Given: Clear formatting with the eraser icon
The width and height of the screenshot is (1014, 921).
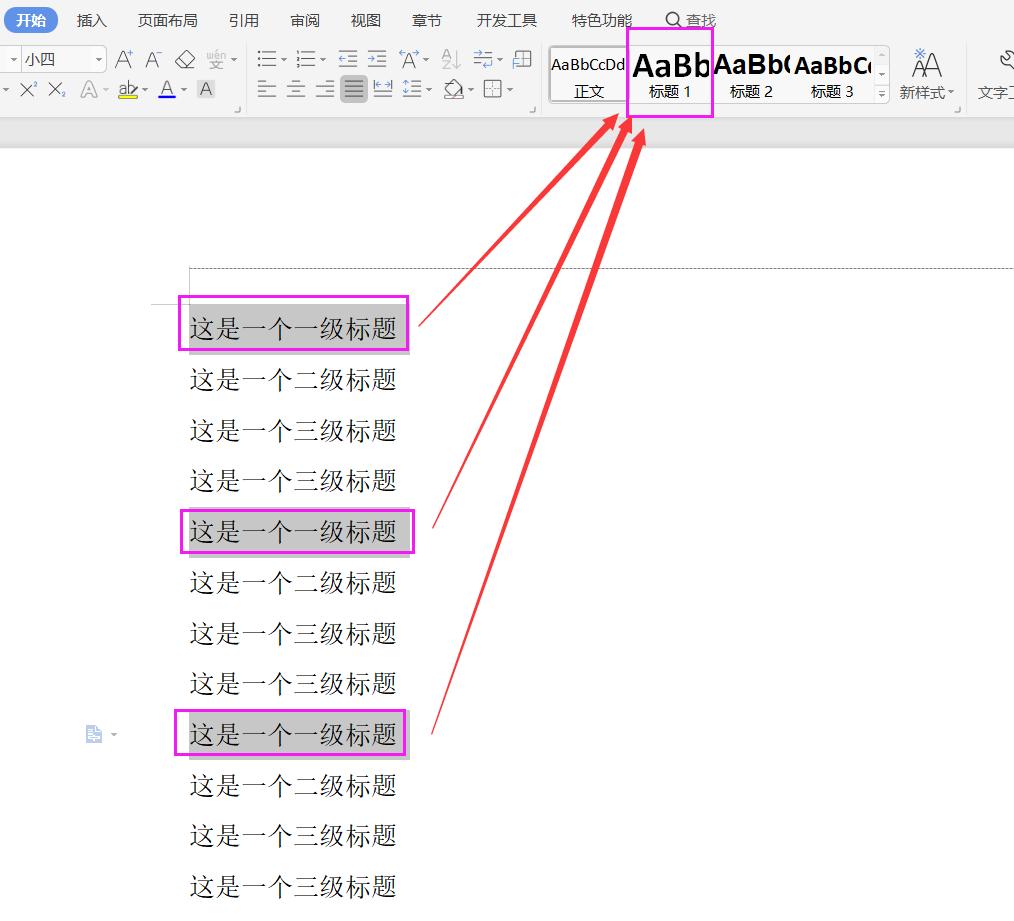Looking at the screenshot, I should 184,58.
